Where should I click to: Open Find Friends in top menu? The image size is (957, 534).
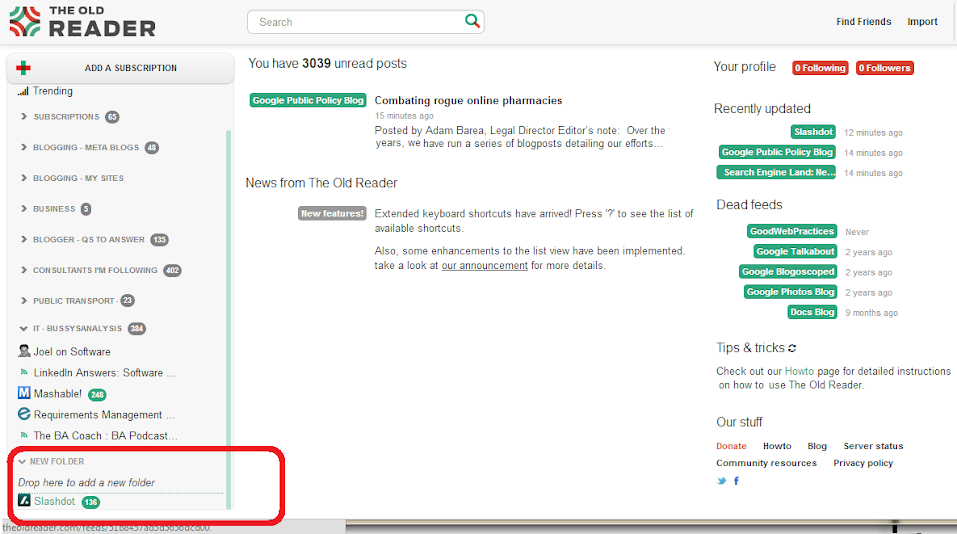(864, 21)
